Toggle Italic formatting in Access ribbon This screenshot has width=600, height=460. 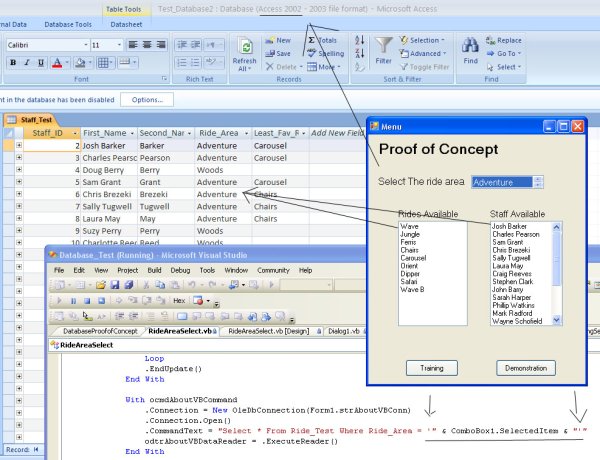(x=27, y=62)
